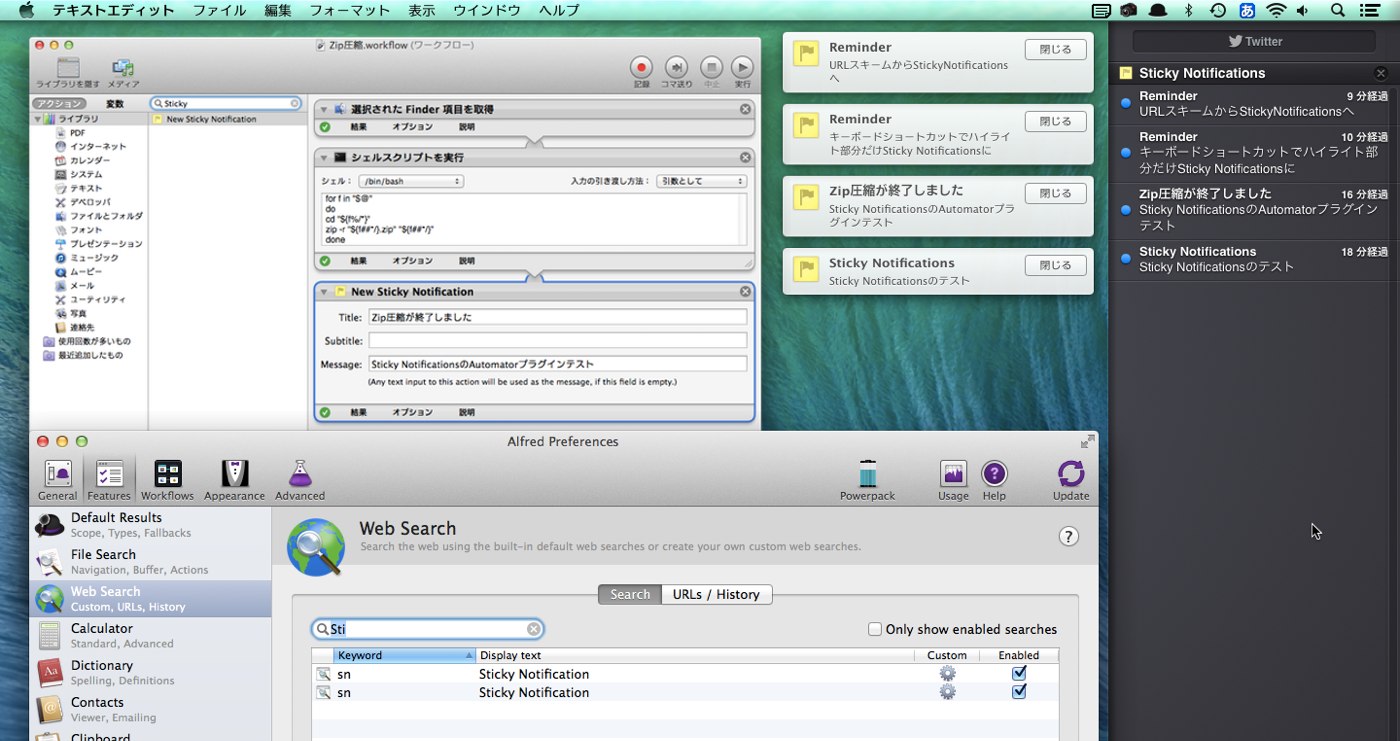Viewport: 1400px width, 741px height.
Task: Click the Wi-Fi status icon
Action: 1276,11
